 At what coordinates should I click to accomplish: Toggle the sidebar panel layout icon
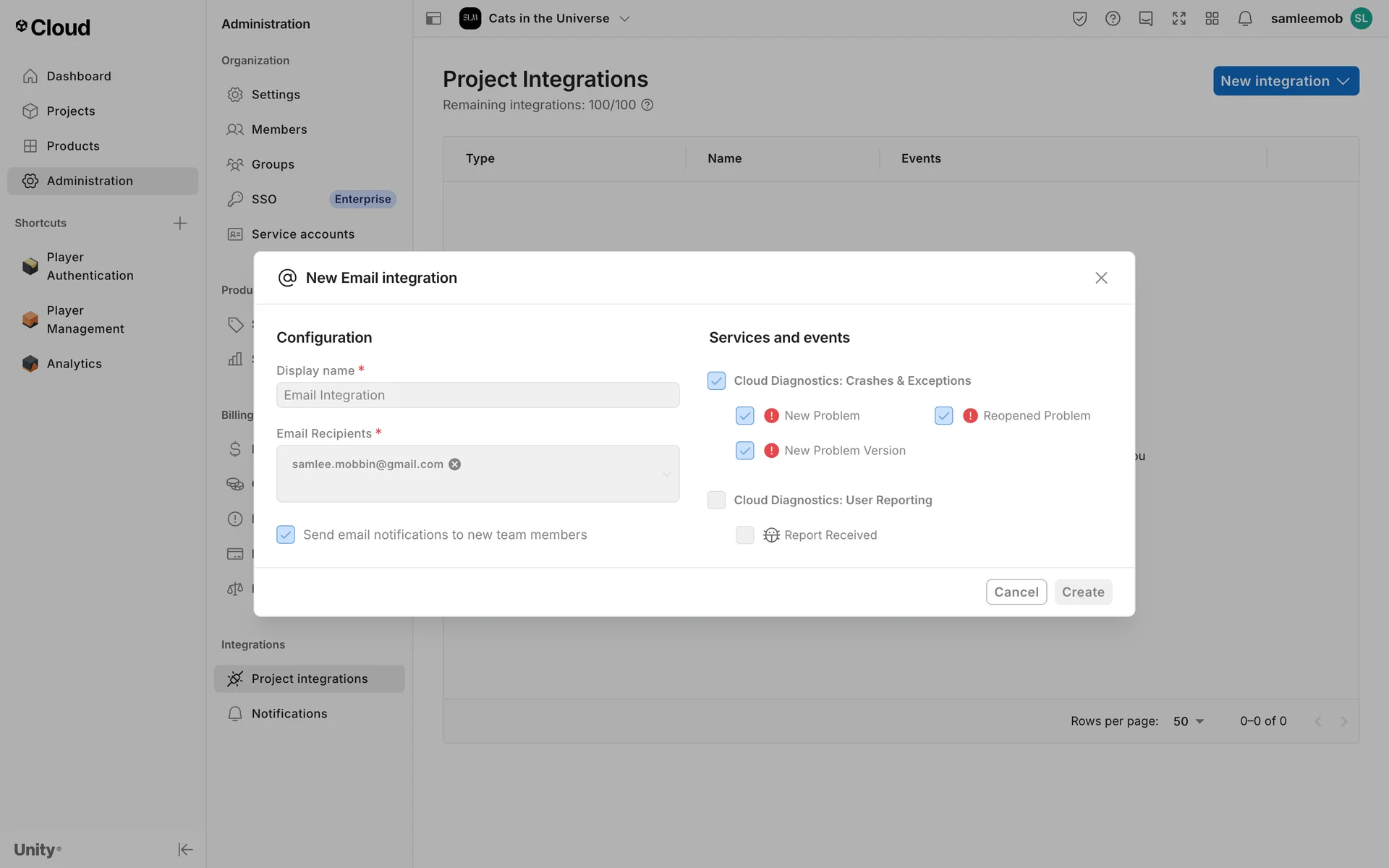point(433,19)
